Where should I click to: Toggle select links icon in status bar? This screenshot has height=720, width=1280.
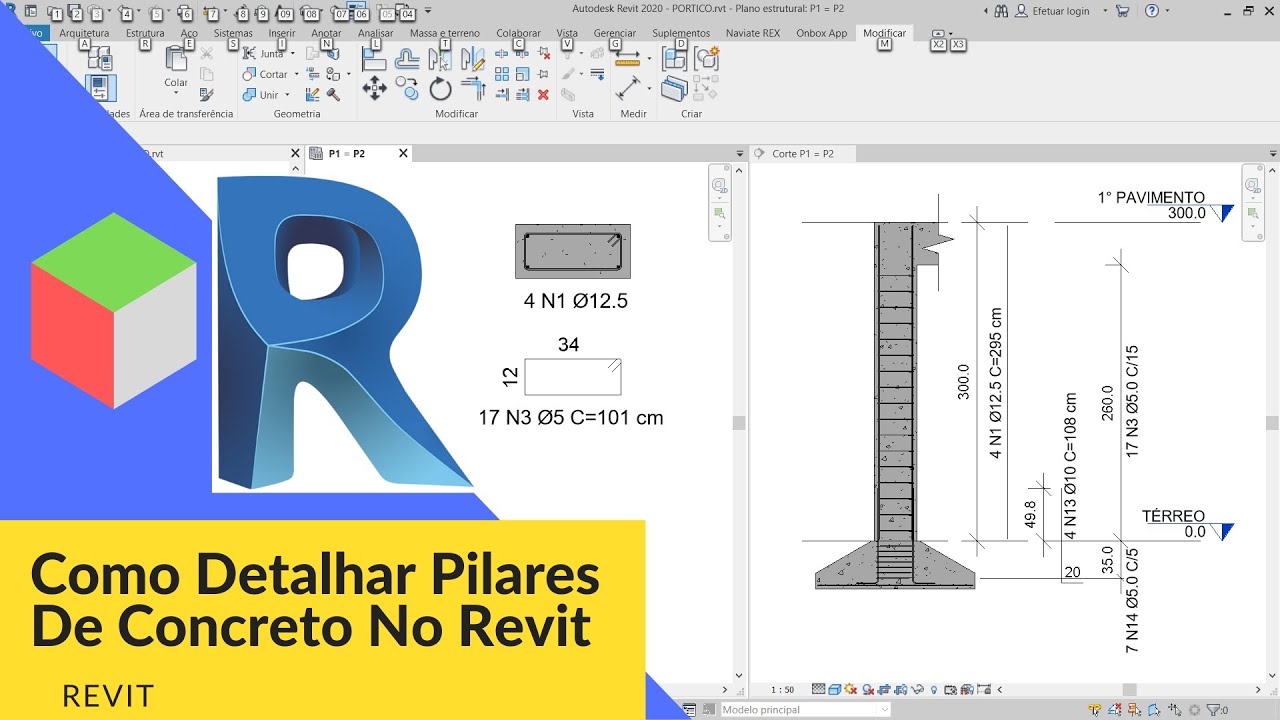pos(1096,710)
